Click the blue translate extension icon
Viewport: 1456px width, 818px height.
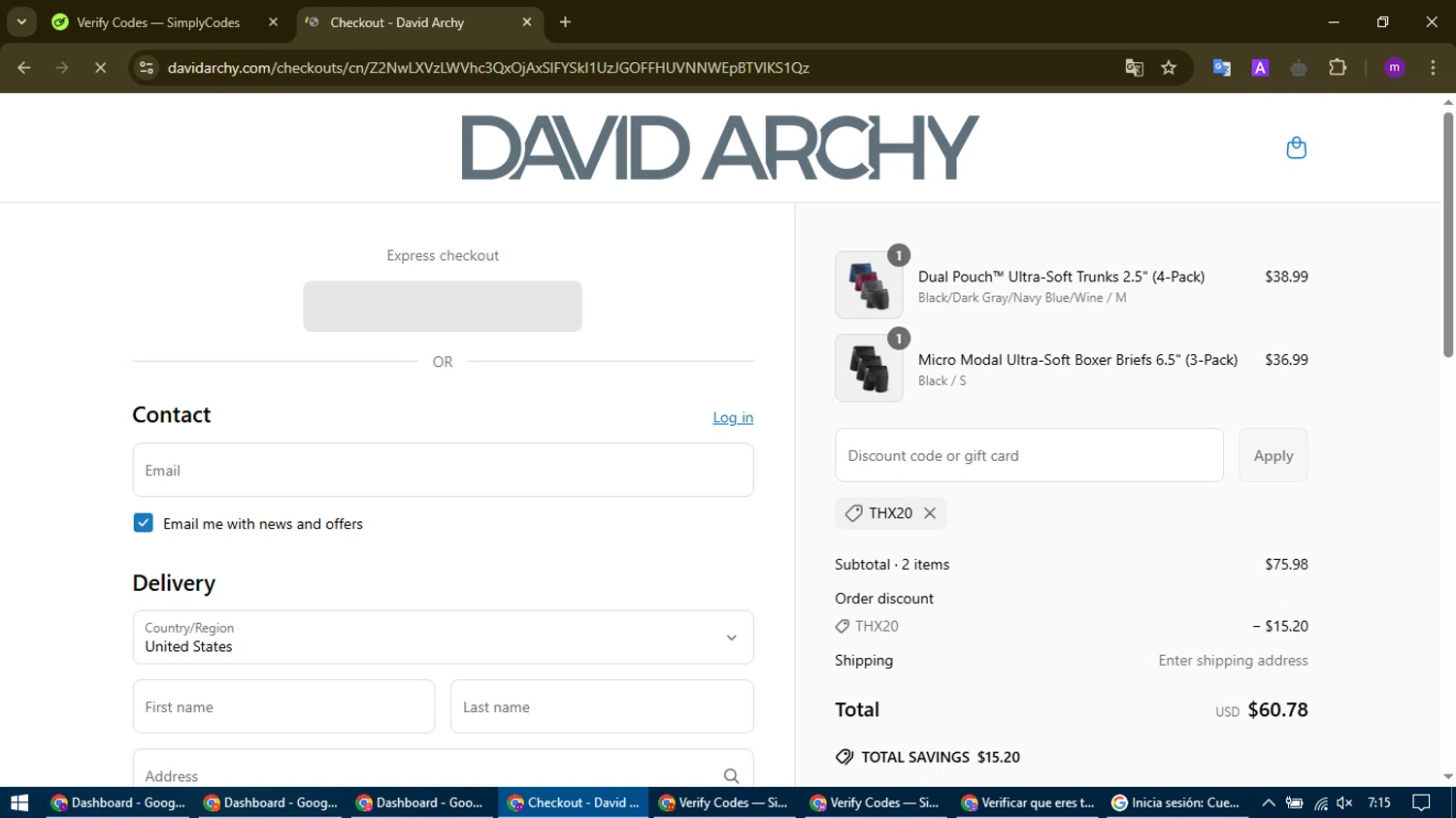click(x=1222, y=68)
